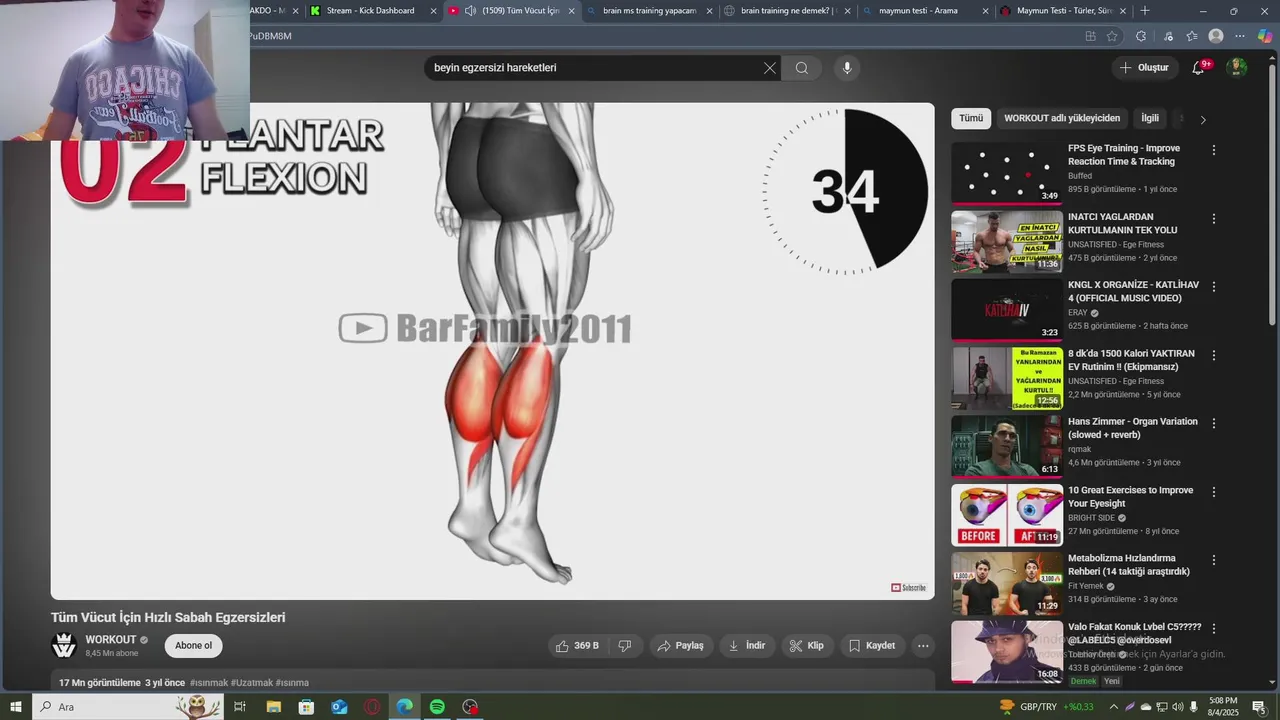
Task: Close the Stream - Kick Dashboard tab
Action: 434,11
